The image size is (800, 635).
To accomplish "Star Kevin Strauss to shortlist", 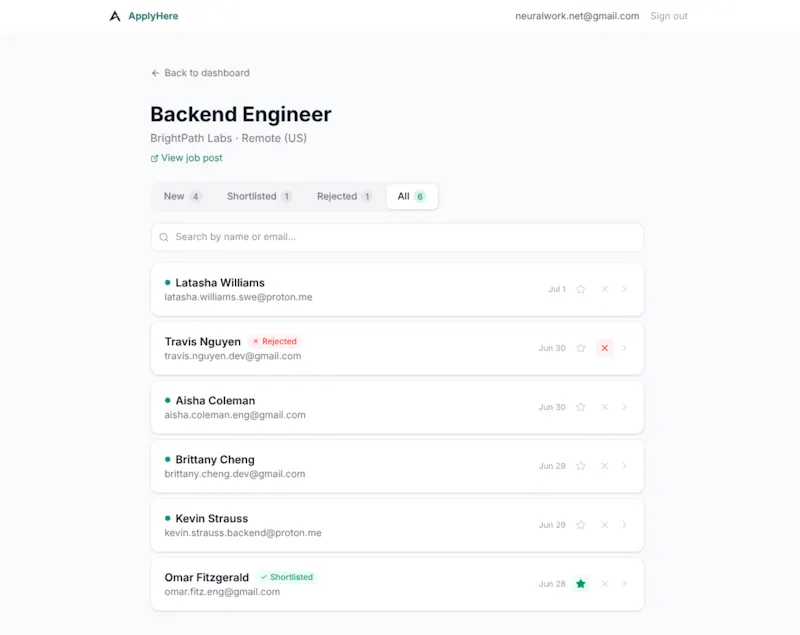I will [x=581, y=525].
